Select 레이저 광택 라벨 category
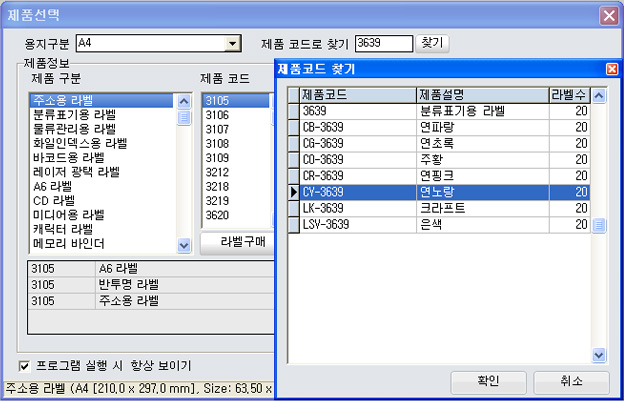Screen dimensions: 624x401 [102, 172]
